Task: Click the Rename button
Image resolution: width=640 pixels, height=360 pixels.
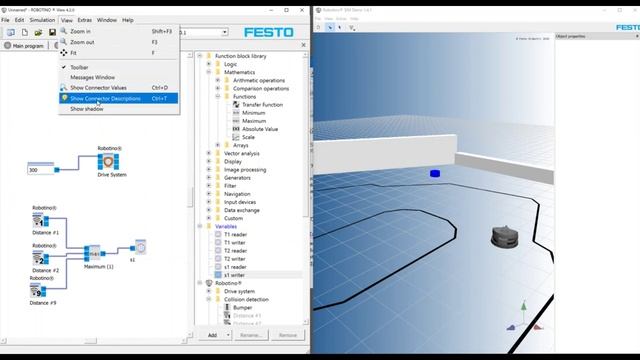Action: tap(251, 335)
